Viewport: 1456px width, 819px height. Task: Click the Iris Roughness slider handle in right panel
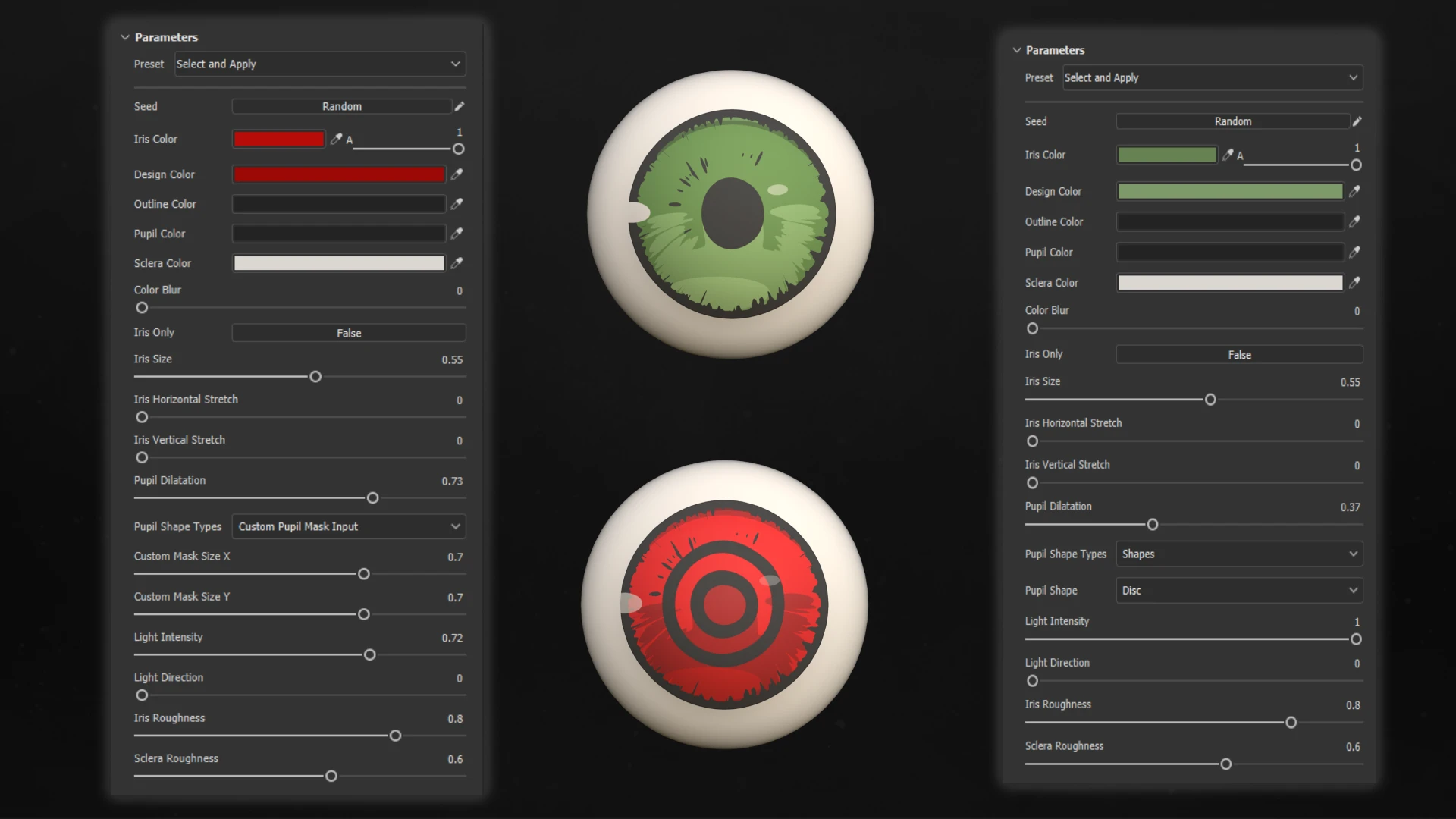[x=1291, y=723]
